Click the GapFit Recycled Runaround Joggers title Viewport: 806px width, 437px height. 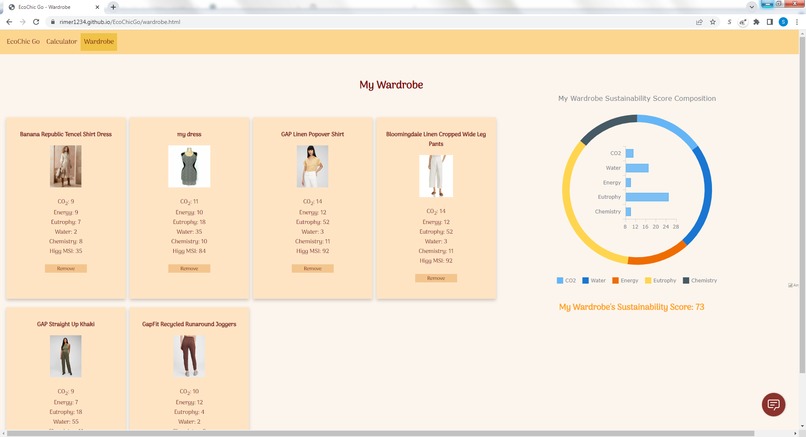coord(189,324)
